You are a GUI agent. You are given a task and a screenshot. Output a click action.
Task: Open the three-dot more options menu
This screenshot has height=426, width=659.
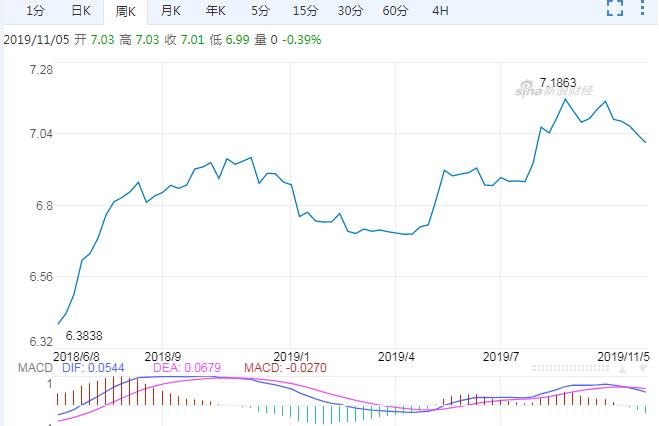643,11
